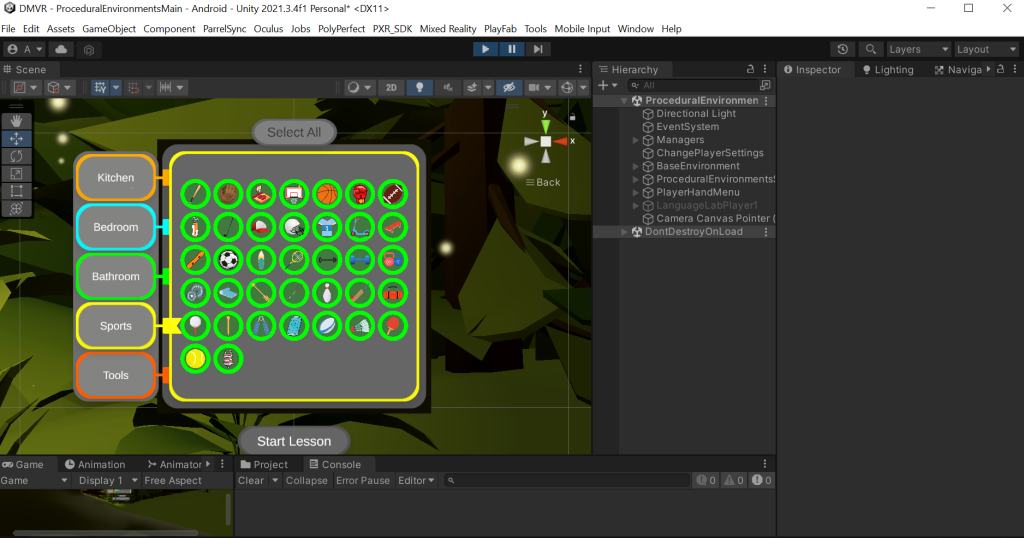The width and height of the screenshot is (1024, 538).
Task: Toggle Collapse in Console
Action: click(x=306, y=481)
